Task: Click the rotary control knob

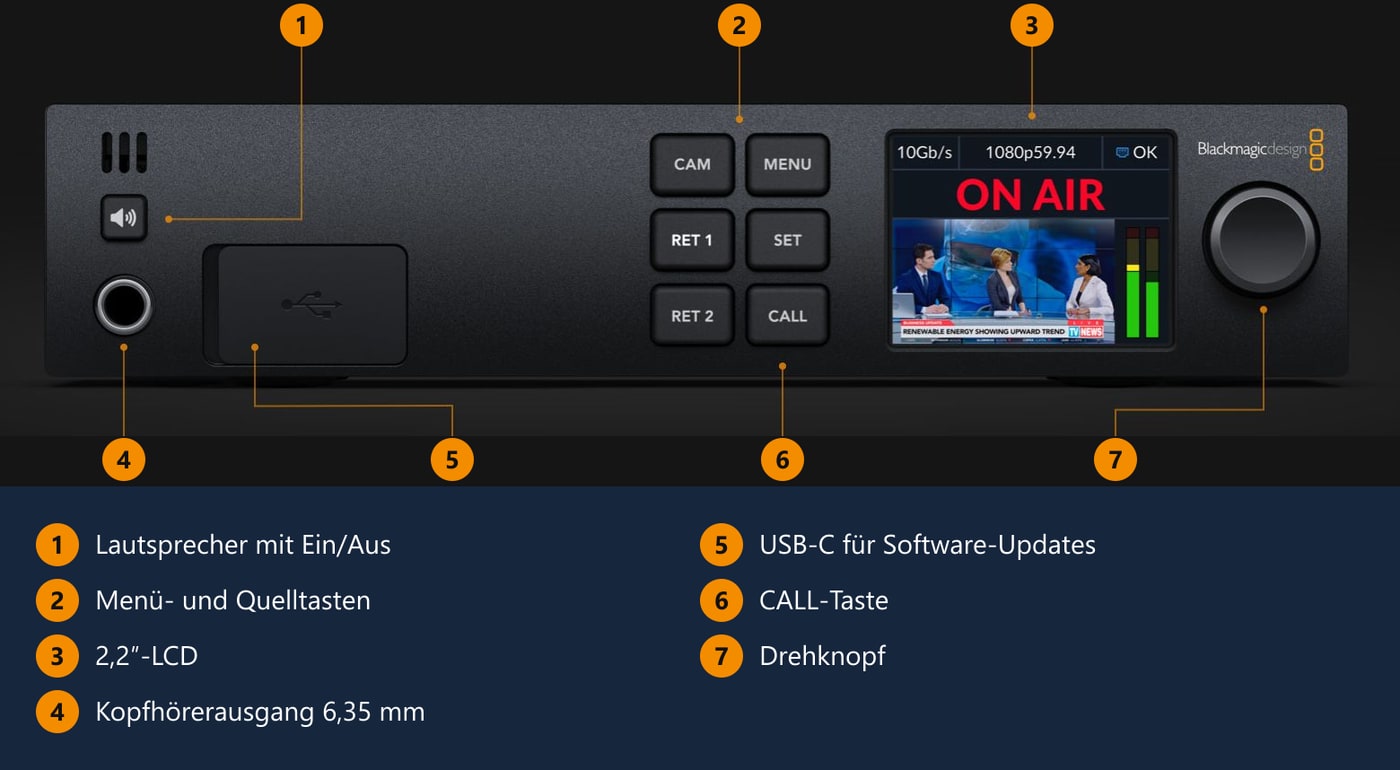Action: tap(1261, 239)
